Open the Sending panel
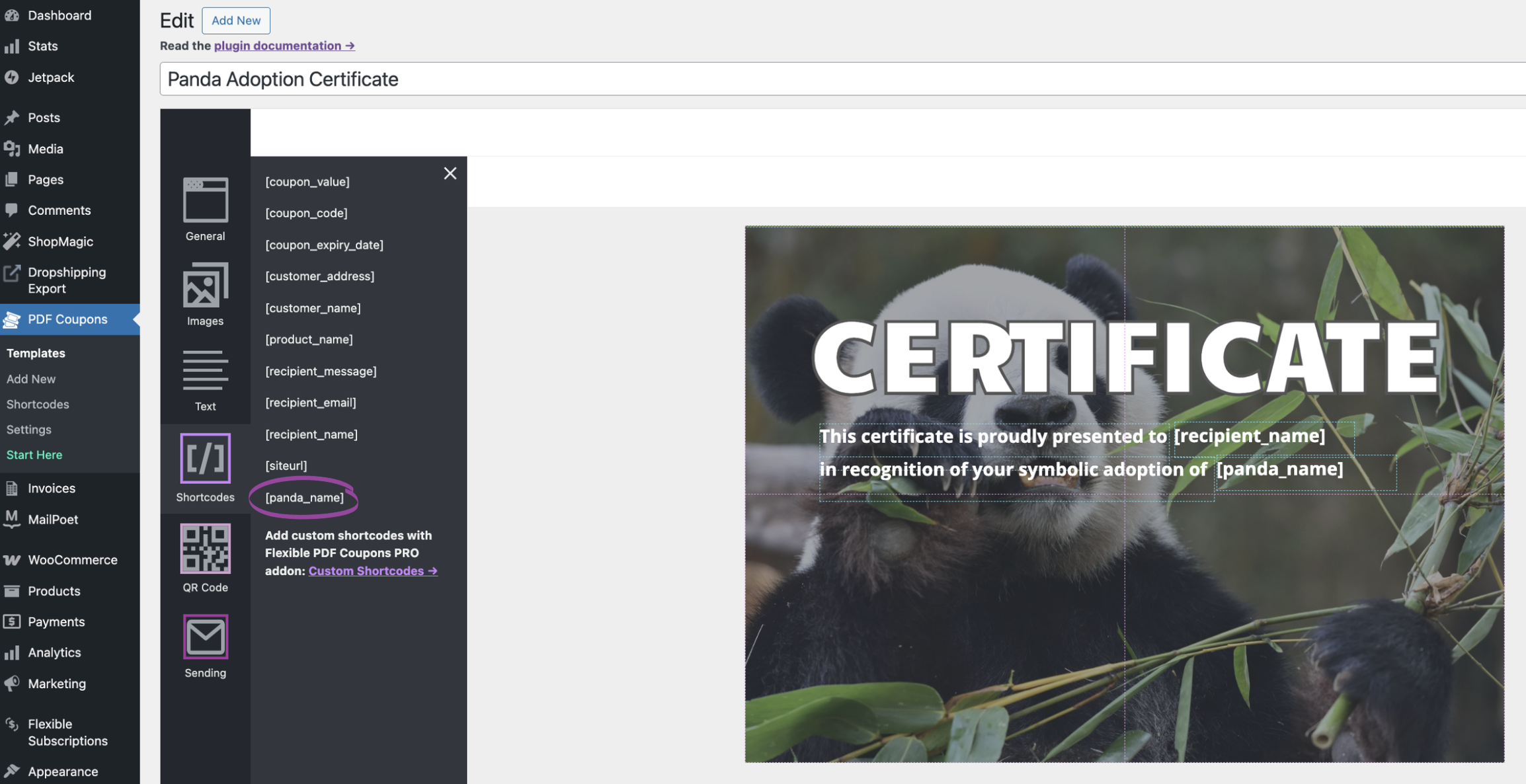This screenshot has width=1526, height=784. click(x=204, y=646)
